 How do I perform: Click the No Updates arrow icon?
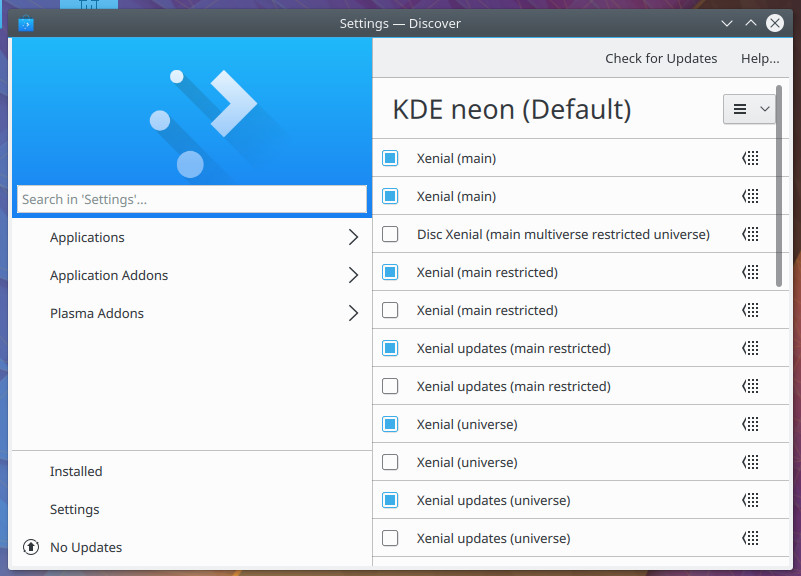coord(31,547)
